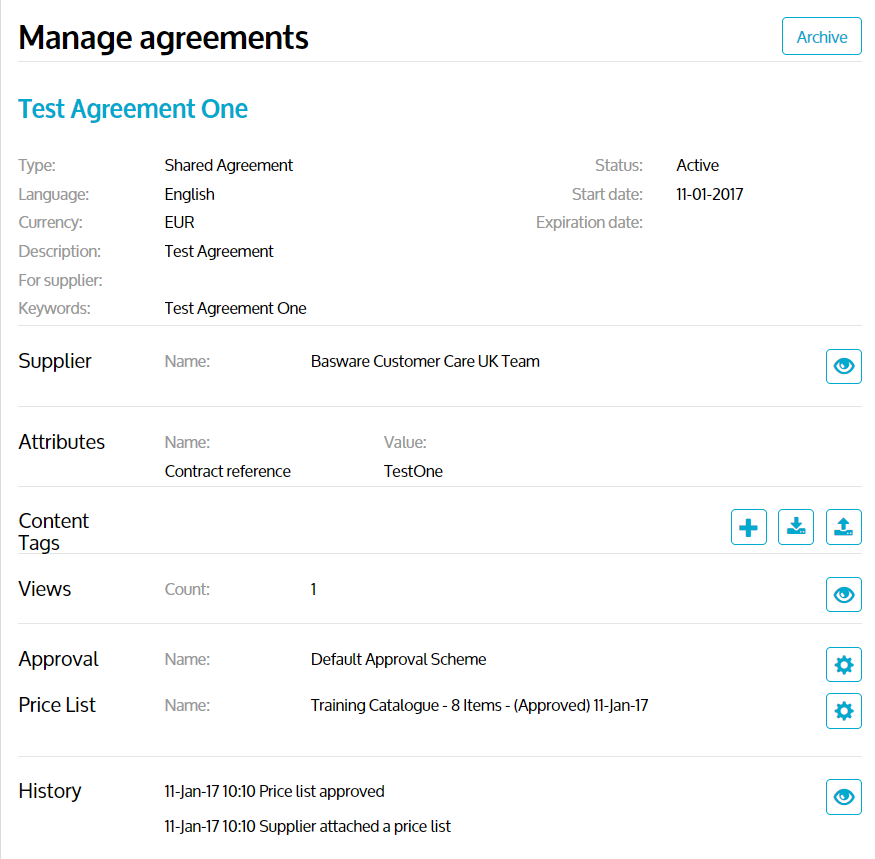Show agreement Views with the eye icon

[843, 595]
